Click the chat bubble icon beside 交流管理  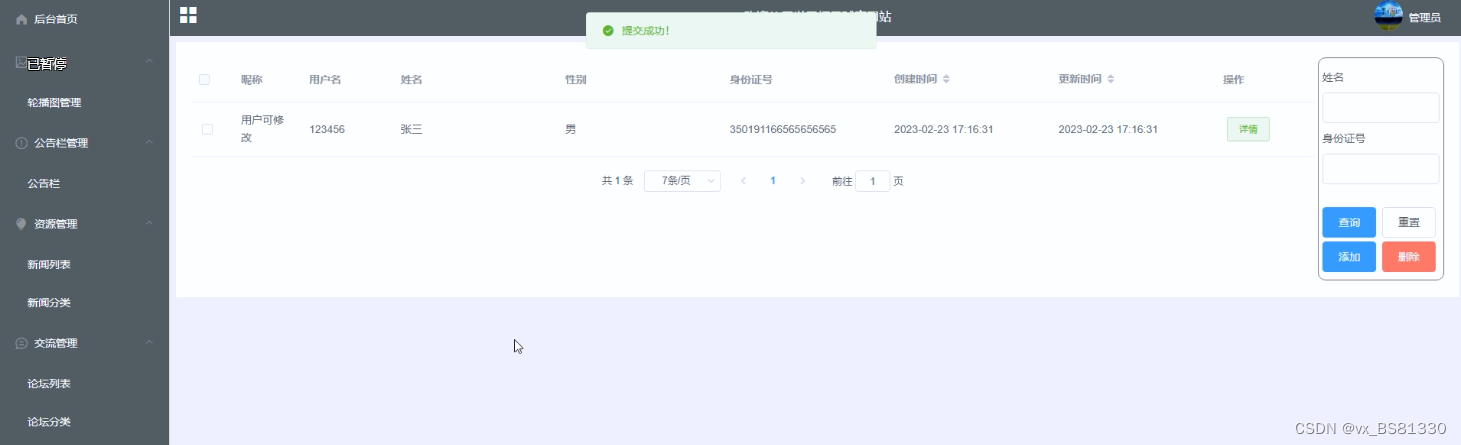22,343
